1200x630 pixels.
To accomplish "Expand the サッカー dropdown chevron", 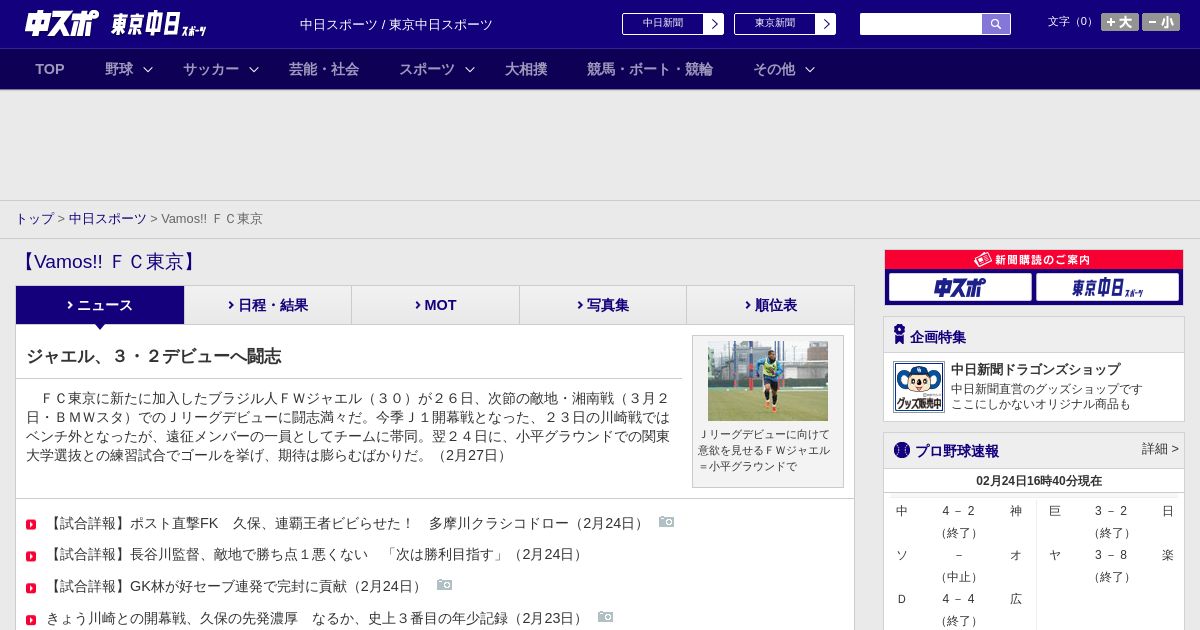I will pos(254,69).
